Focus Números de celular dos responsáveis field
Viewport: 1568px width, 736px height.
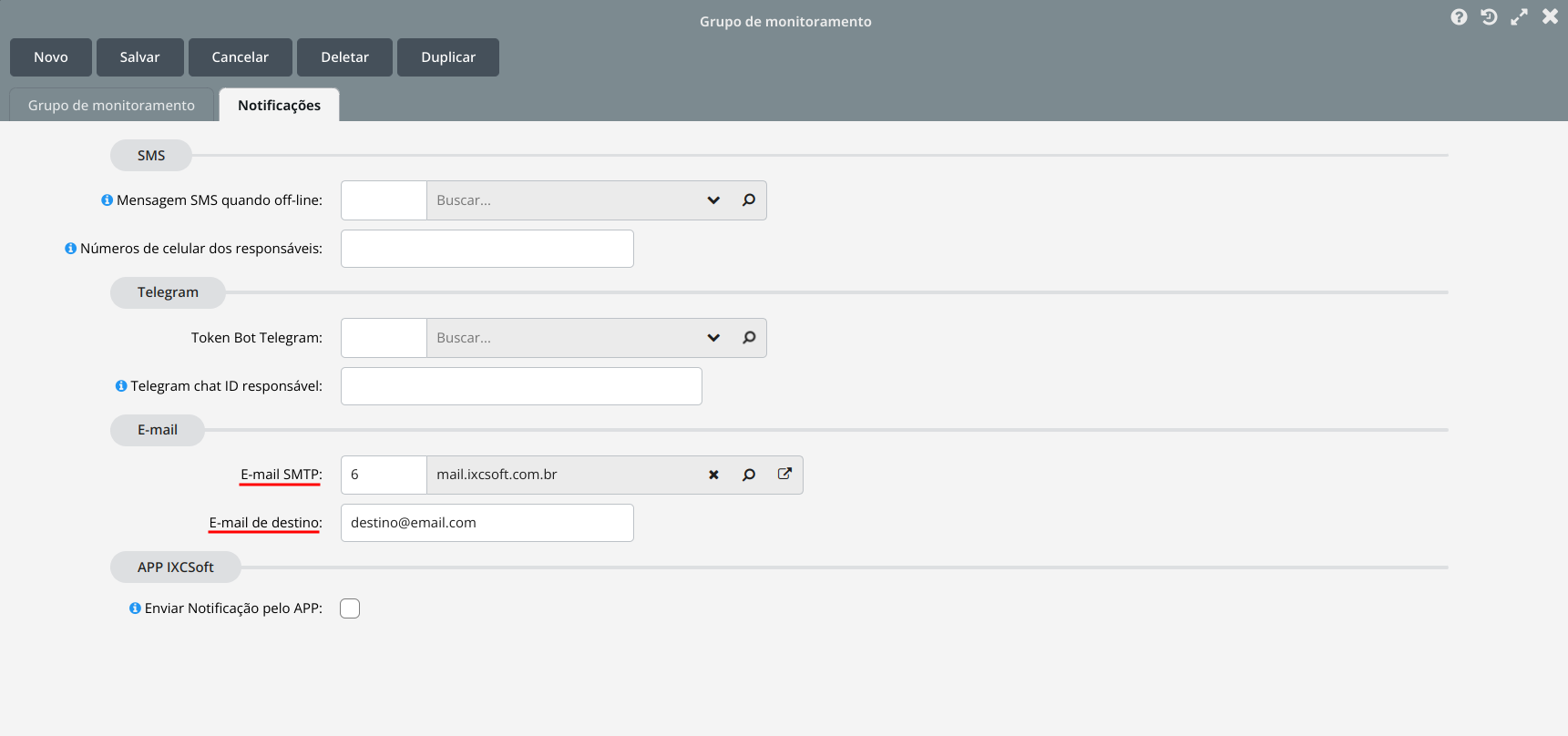coord(487,249)
